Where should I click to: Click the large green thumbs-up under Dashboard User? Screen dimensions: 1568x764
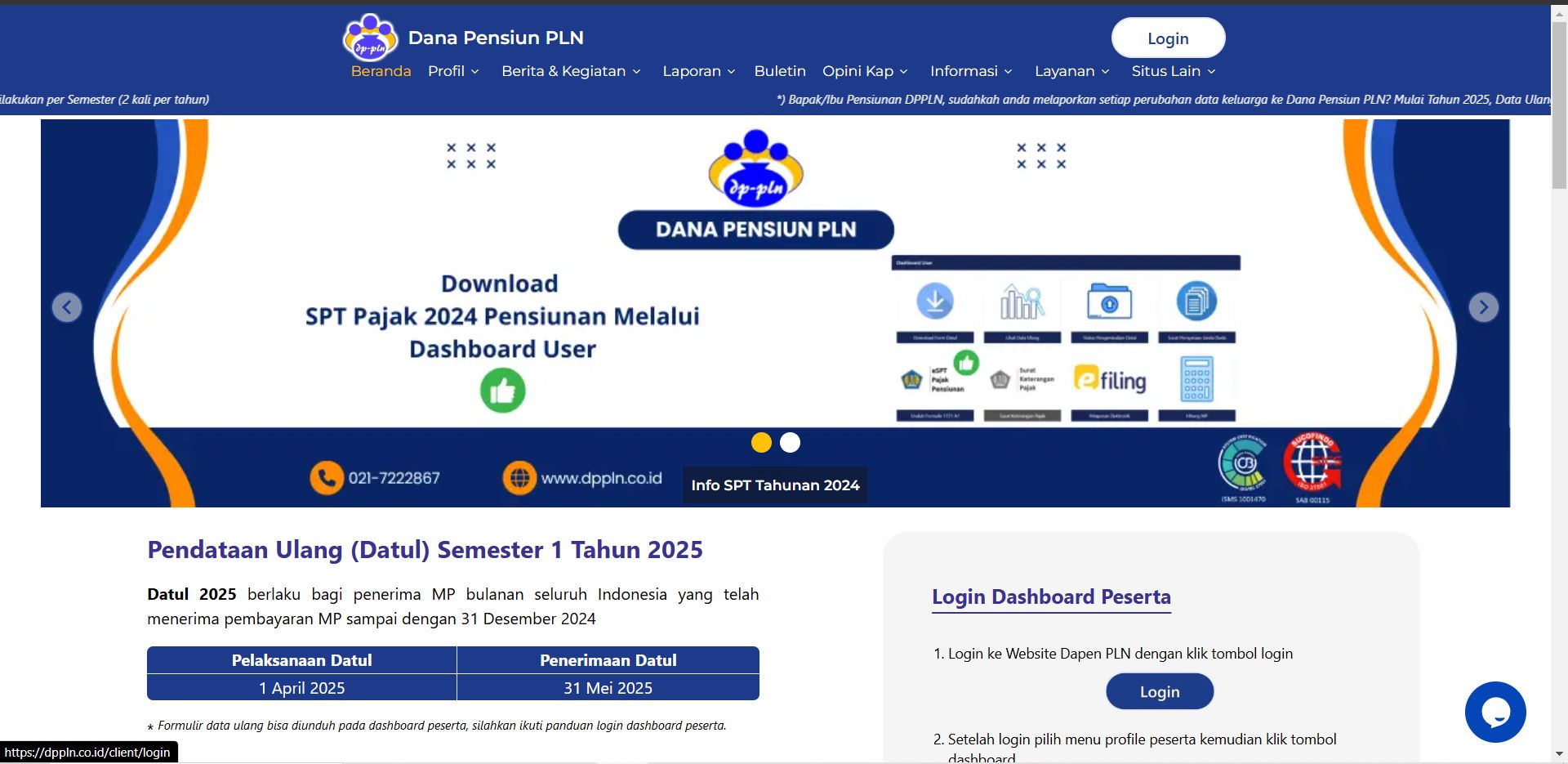coord(502,391)
